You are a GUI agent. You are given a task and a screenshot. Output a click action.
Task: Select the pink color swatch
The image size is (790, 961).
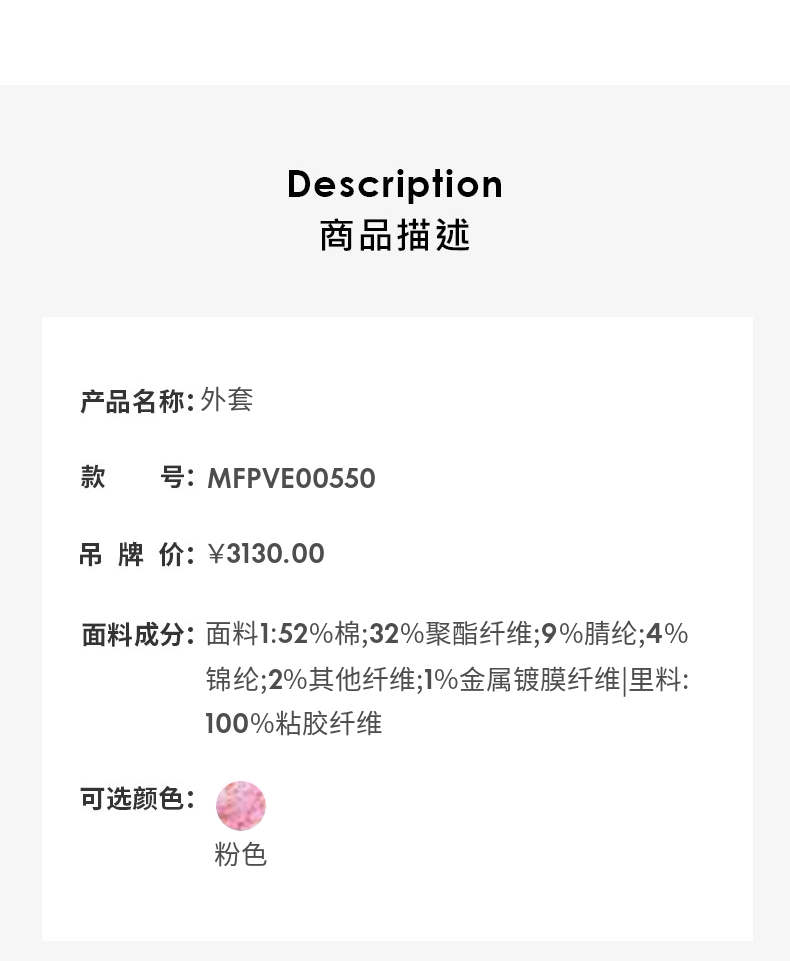tap(241, 806)
